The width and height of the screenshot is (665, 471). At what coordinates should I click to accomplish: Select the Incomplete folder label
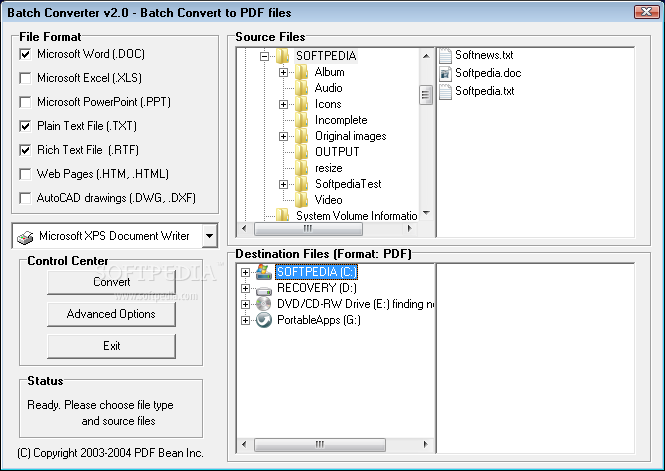(x=341, y=120)
